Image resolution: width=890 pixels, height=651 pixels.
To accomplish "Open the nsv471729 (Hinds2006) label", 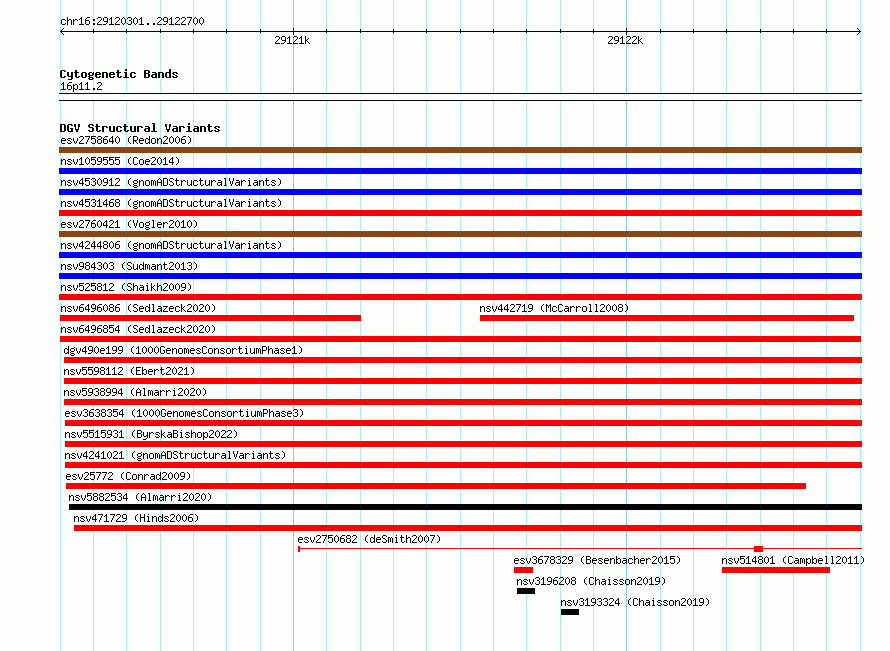I will click(x=136, y=518).
